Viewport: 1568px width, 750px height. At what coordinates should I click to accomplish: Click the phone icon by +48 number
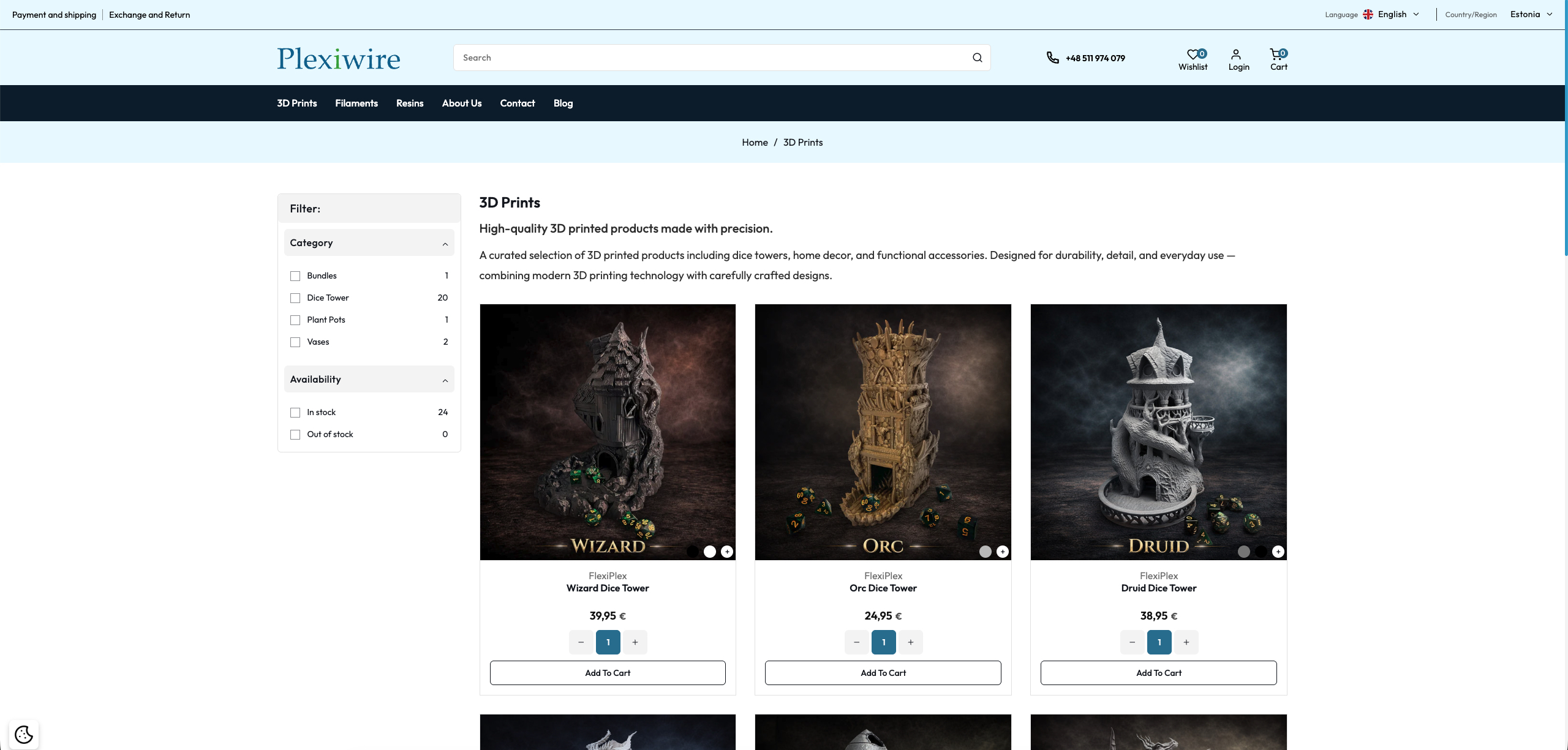1052,58
